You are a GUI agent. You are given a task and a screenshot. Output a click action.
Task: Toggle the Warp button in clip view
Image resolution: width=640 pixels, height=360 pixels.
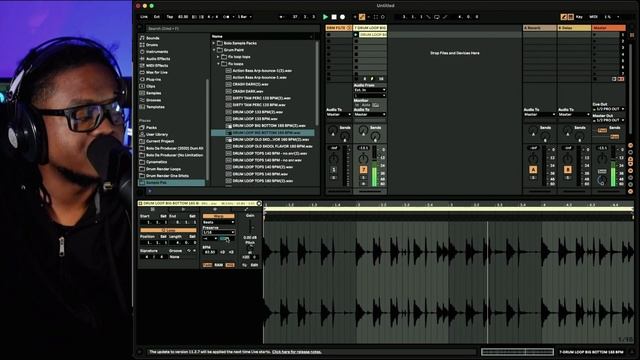tap(218, 216)
